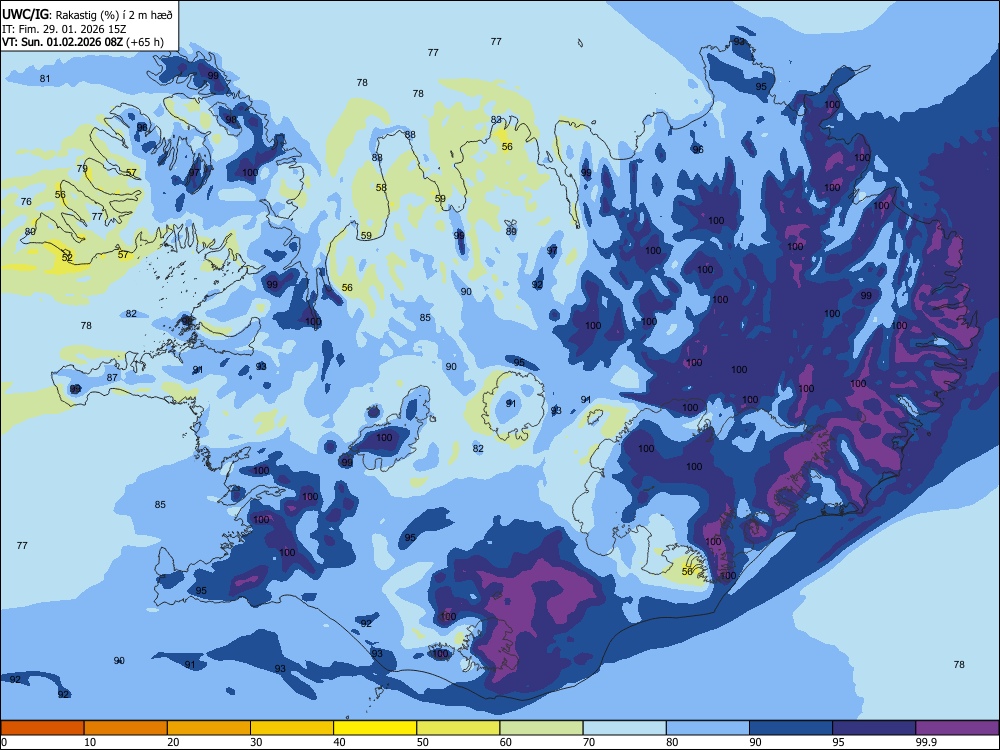Click the legend tick label 40
Image resolution: width=1000 pixels, height=750 pixels.
click(340, 742)
